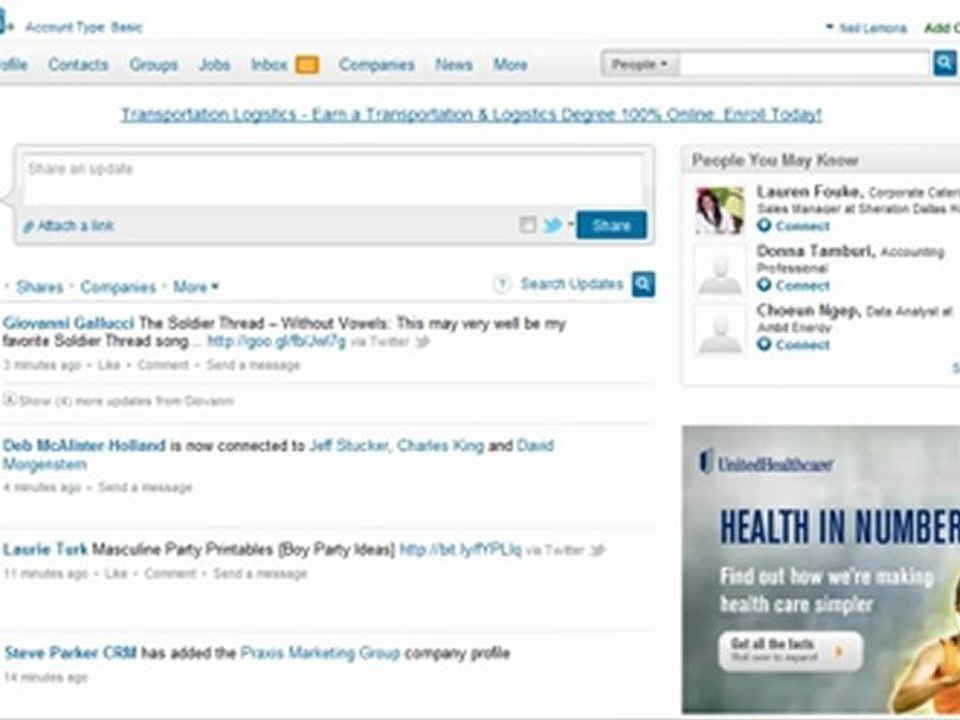Focus the People search input field

click(x=805, y=64)
